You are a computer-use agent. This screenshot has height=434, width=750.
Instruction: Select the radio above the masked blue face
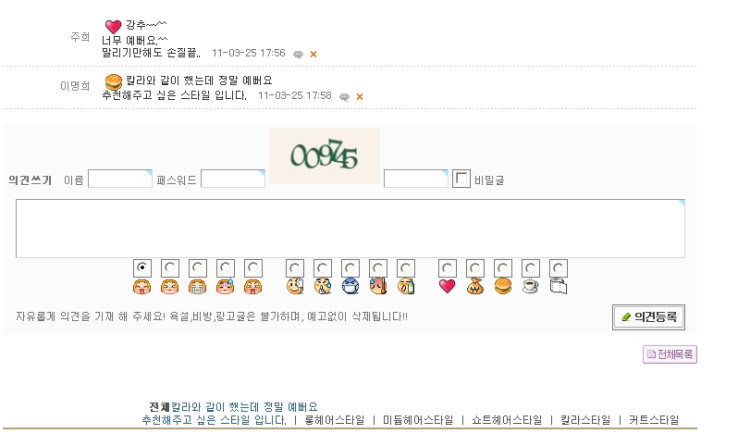point(350,268)
